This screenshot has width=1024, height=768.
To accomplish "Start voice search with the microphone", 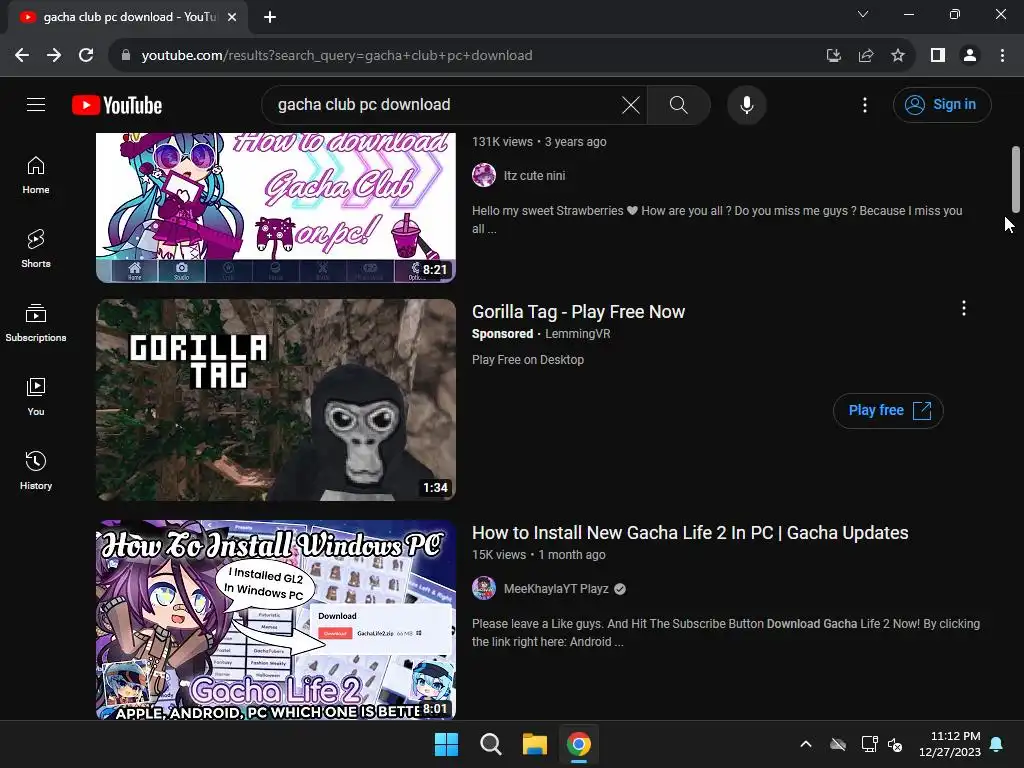I will tap(746, 104).
